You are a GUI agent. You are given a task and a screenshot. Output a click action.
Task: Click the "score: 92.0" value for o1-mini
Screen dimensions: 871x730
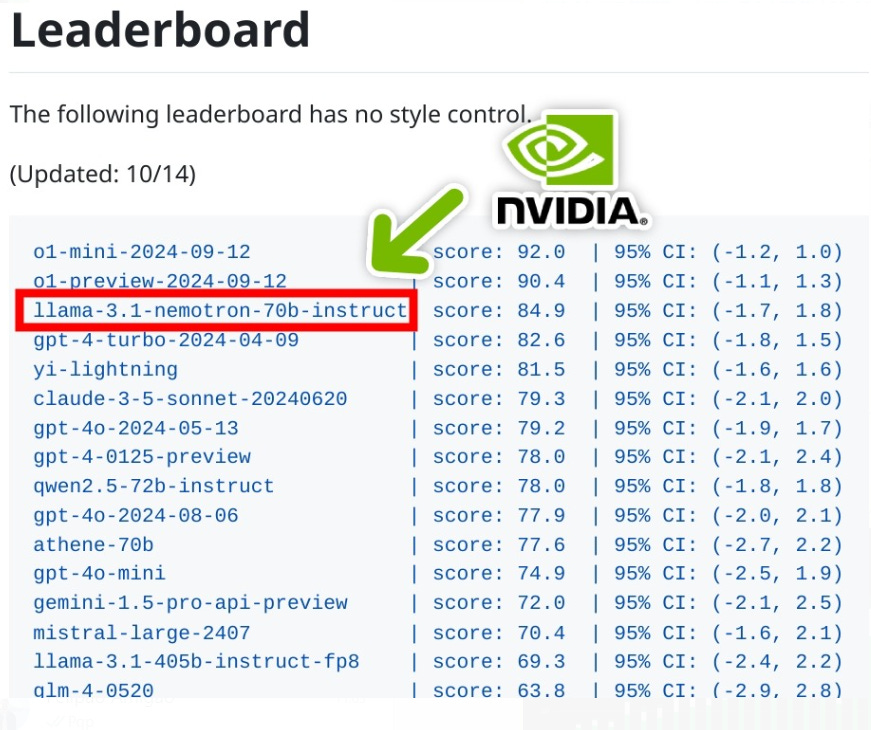pos(499,252)
